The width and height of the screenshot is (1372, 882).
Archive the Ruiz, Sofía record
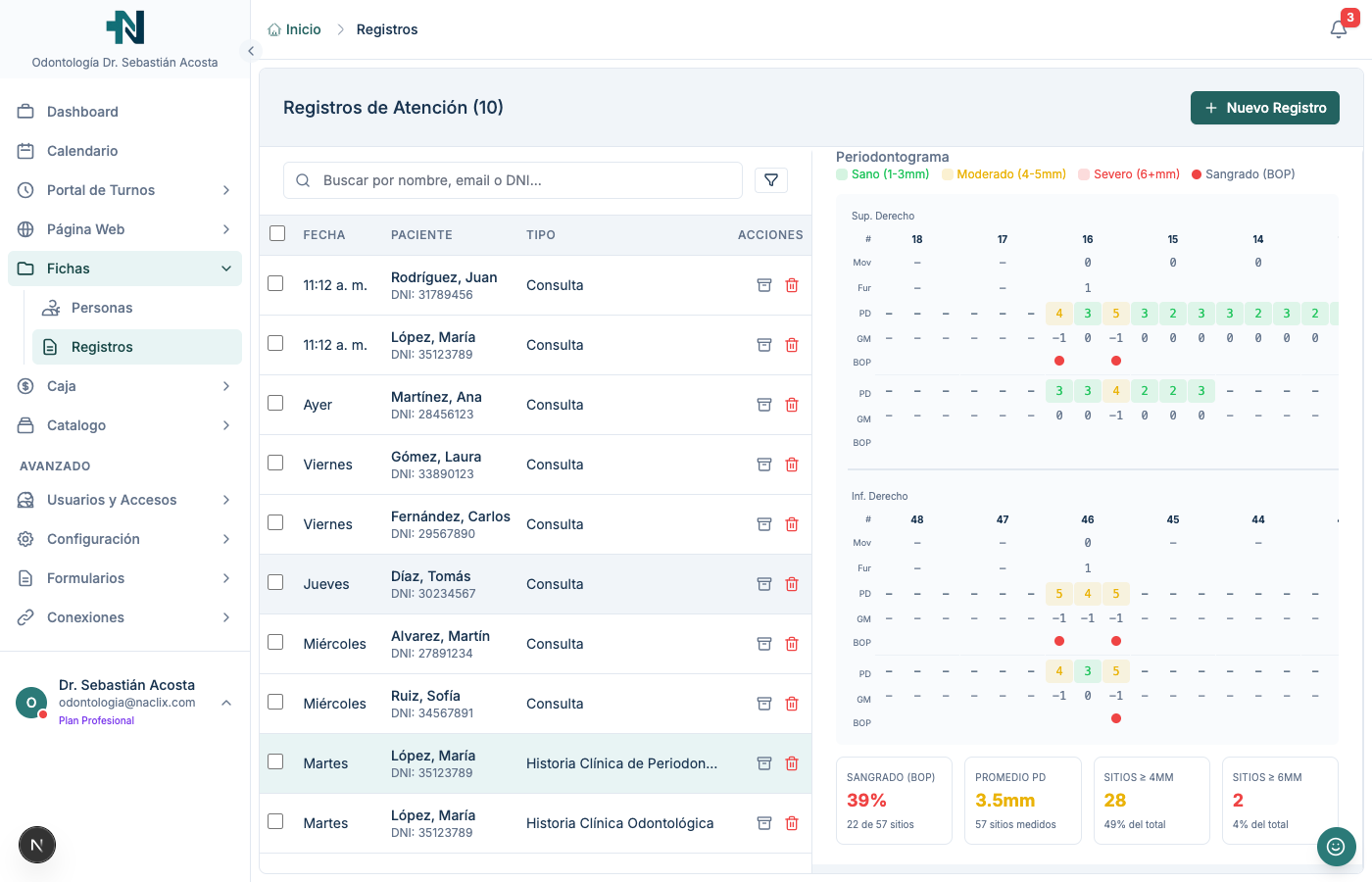(764, 704)
